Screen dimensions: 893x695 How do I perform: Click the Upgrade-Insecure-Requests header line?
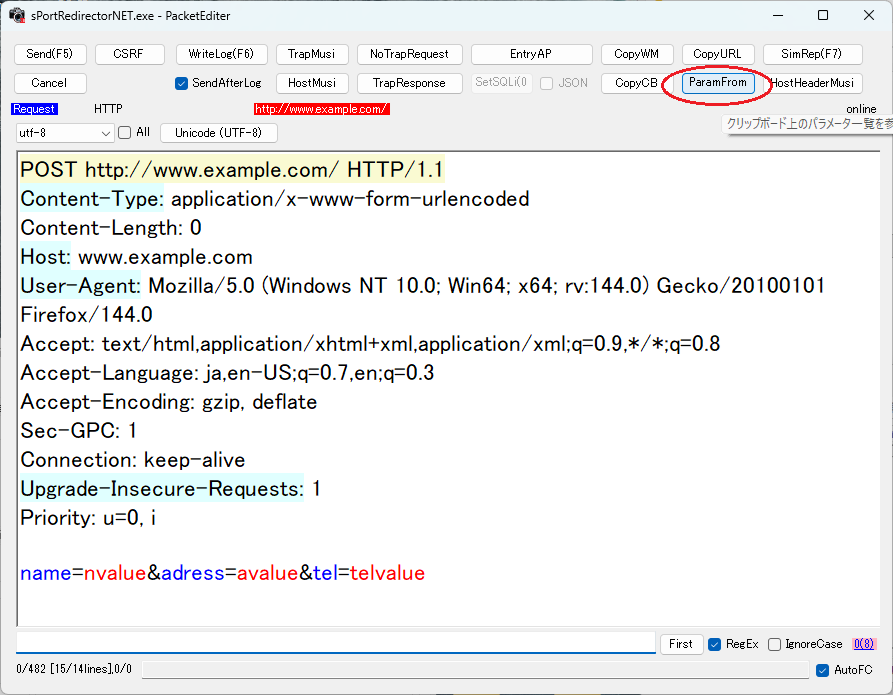170,489
